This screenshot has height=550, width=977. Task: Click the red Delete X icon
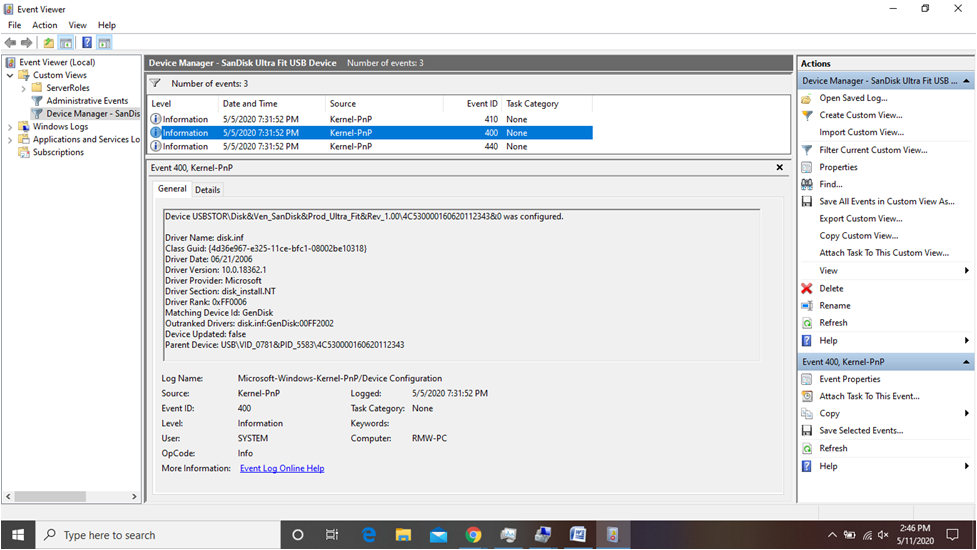click(x=807, y=288)
